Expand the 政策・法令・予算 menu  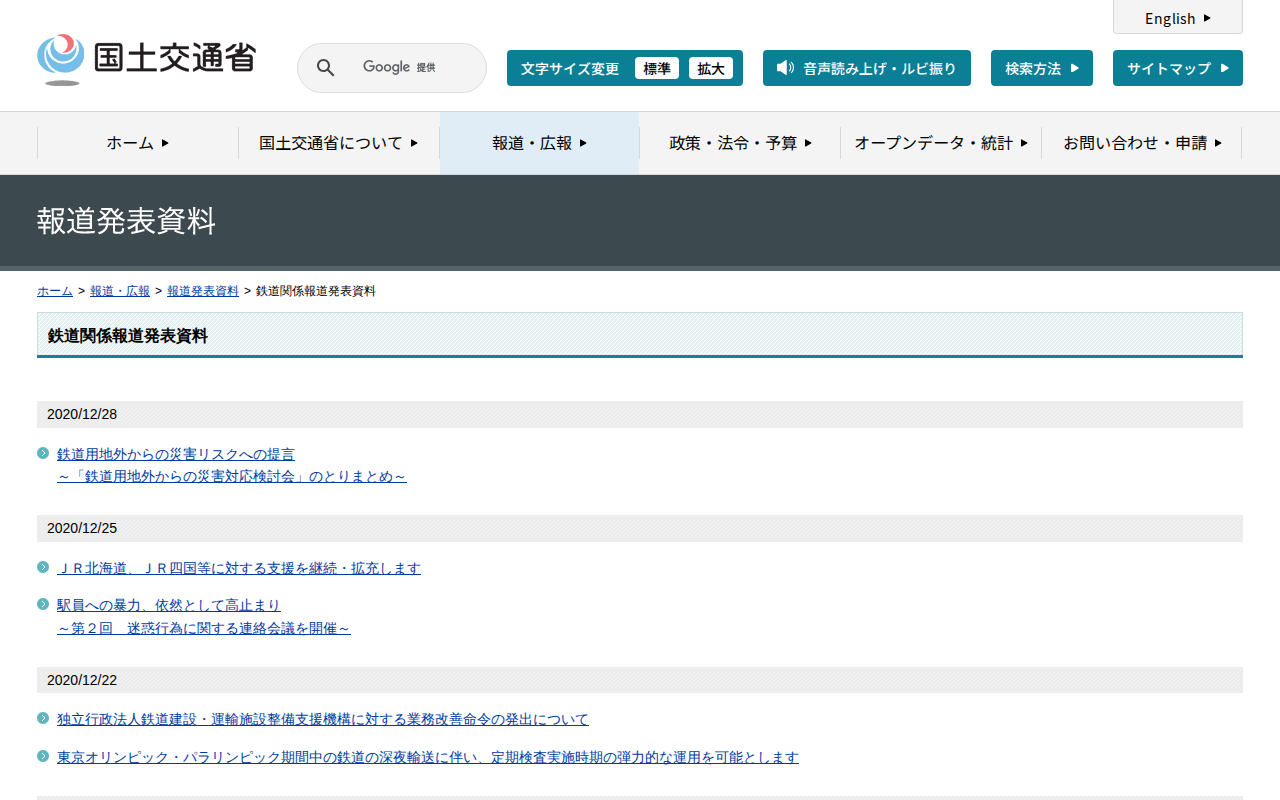coord(740,143)
